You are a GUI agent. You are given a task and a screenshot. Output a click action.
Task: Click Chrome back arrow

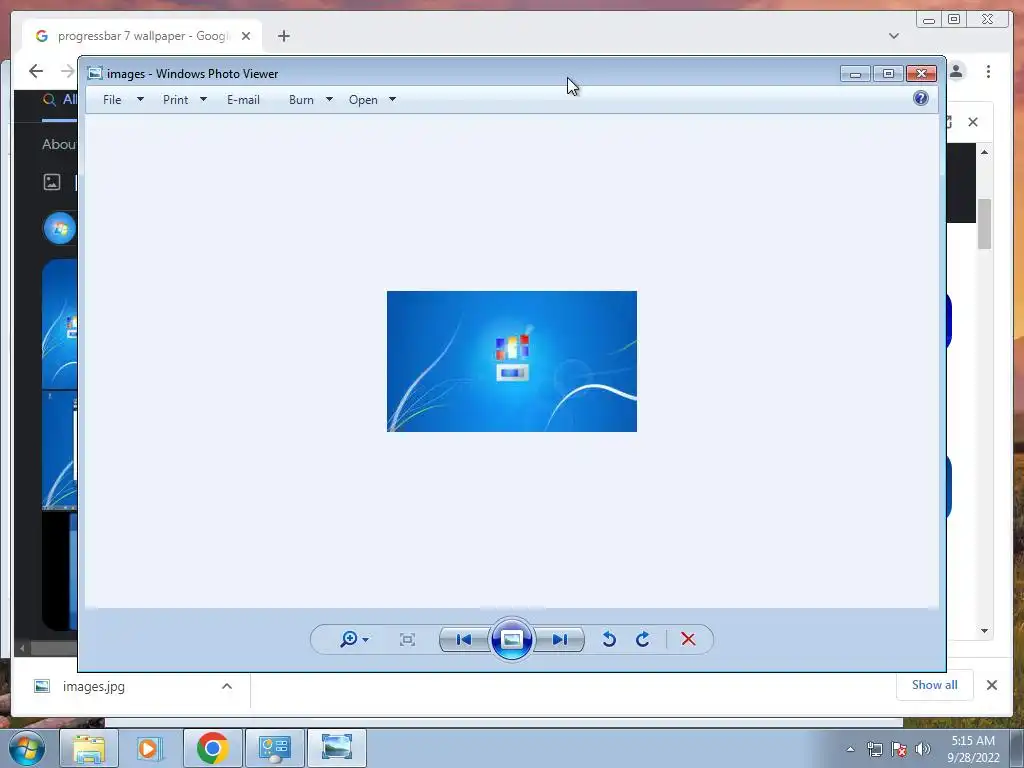pos(36,71)
